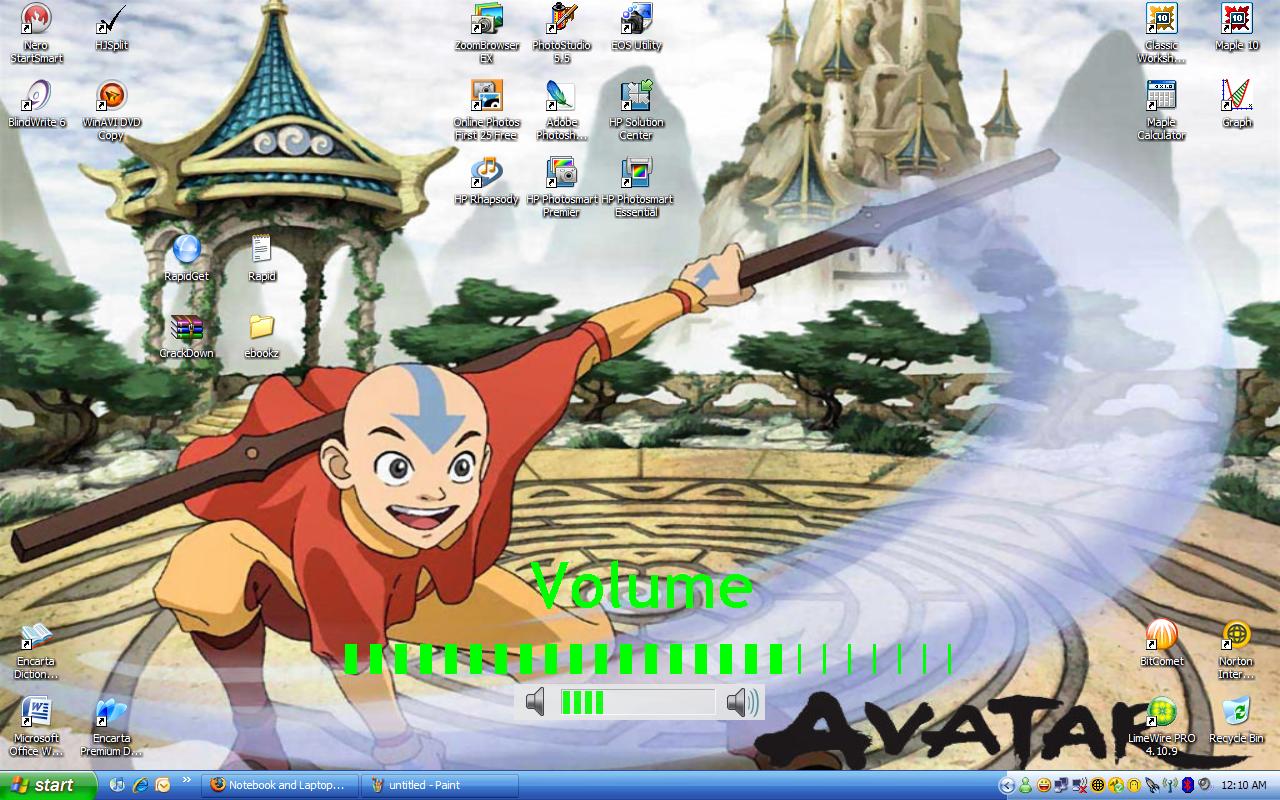Click the network connection tray icon
The width and height of the screenshot is (1280, 800).
point(1061,785)
